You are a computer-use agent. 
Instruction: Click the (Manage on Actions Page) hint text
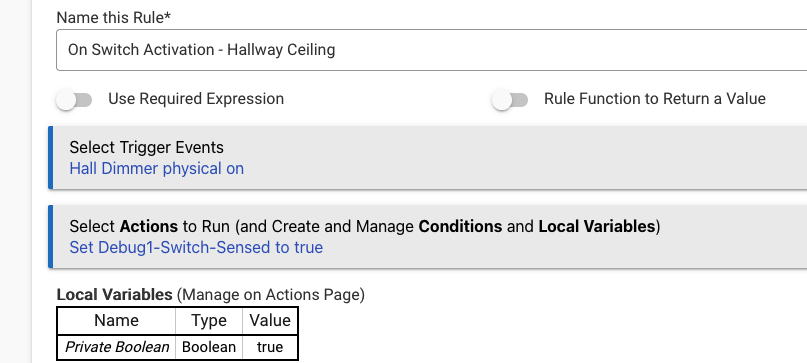coord(271,295)
